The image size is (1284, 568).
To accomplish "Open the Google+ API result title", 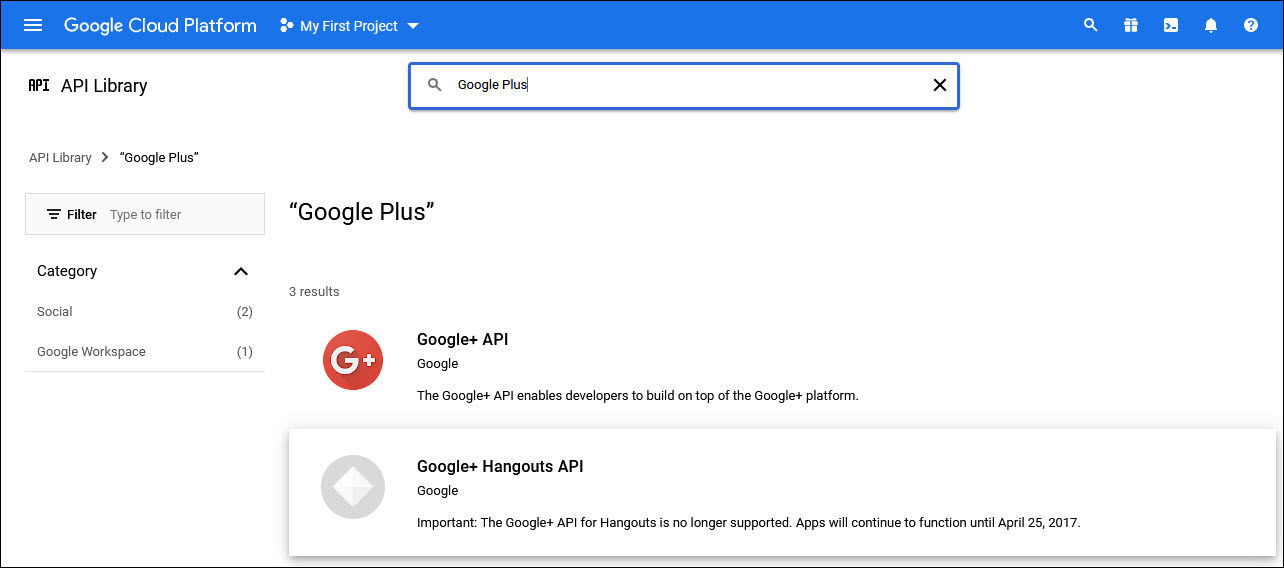I will [462, 339].
